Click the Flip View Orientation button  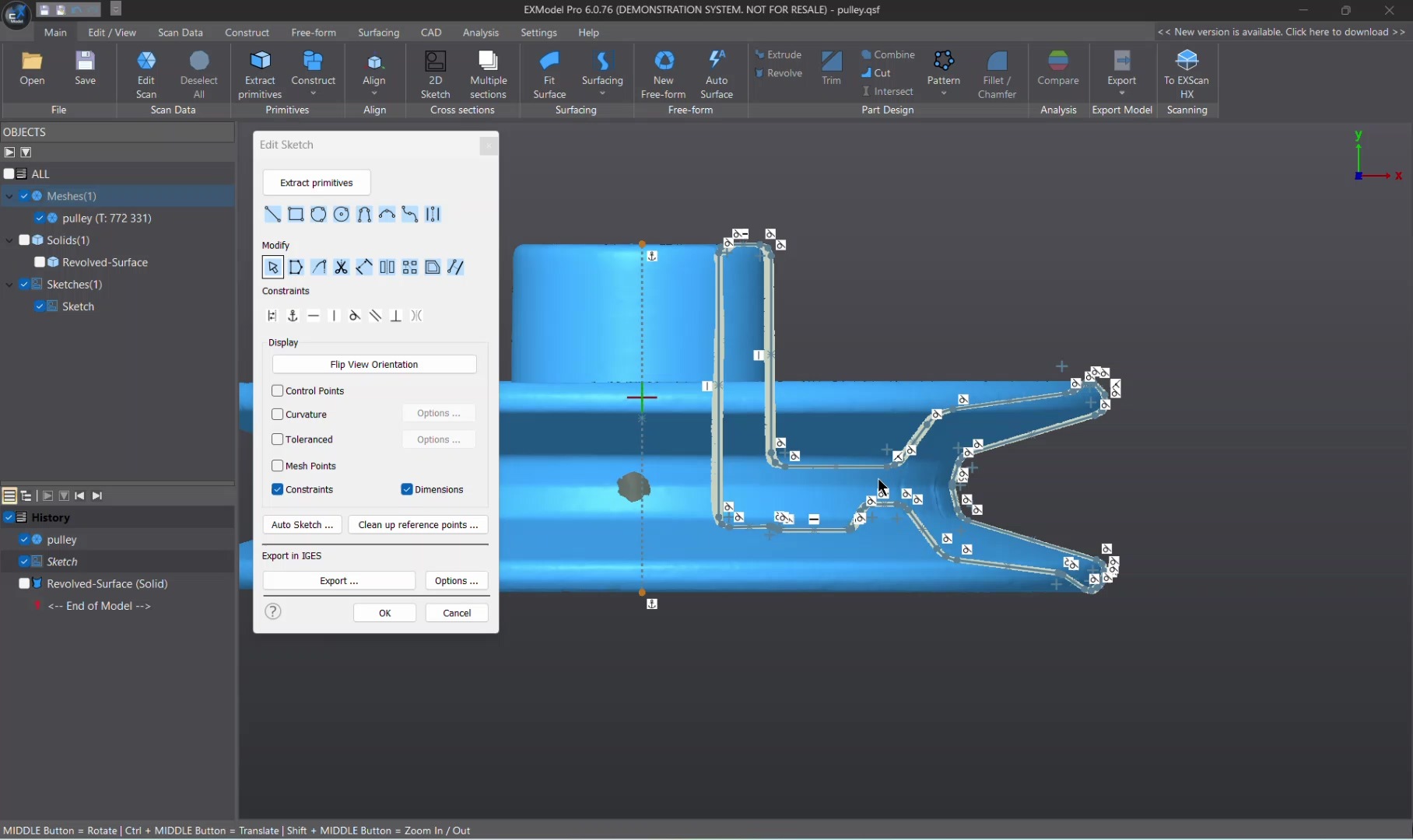374,365
